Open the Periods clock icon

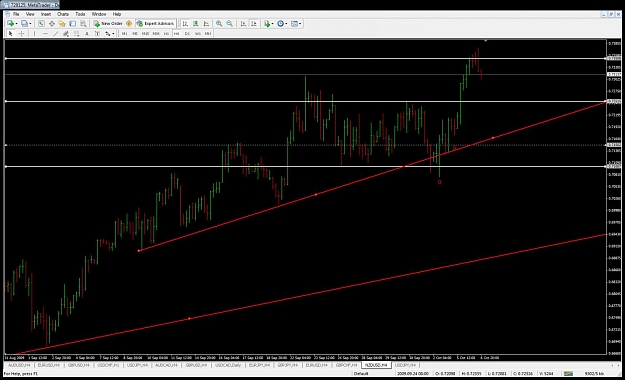(x=281, y=24)
